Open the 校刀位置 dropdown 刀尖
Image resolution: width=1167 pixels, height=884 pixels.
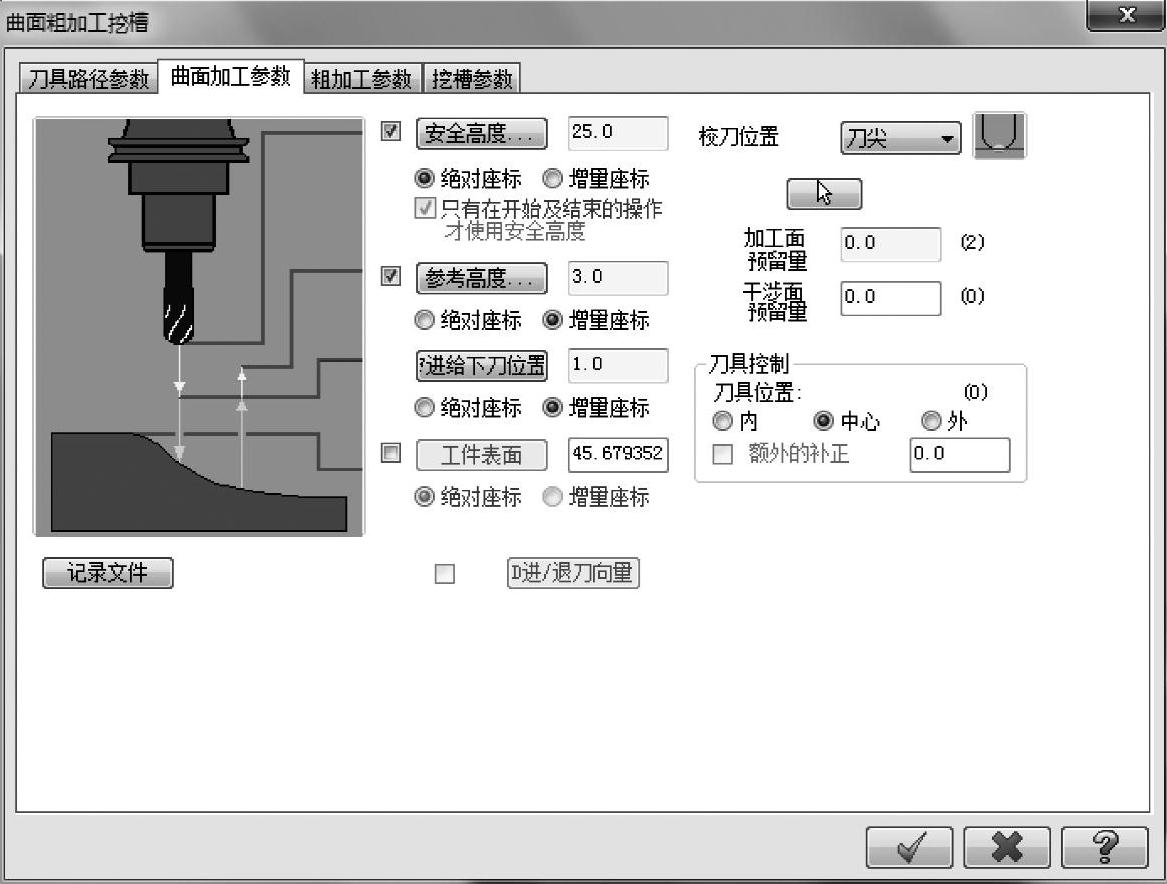point(901,138)
